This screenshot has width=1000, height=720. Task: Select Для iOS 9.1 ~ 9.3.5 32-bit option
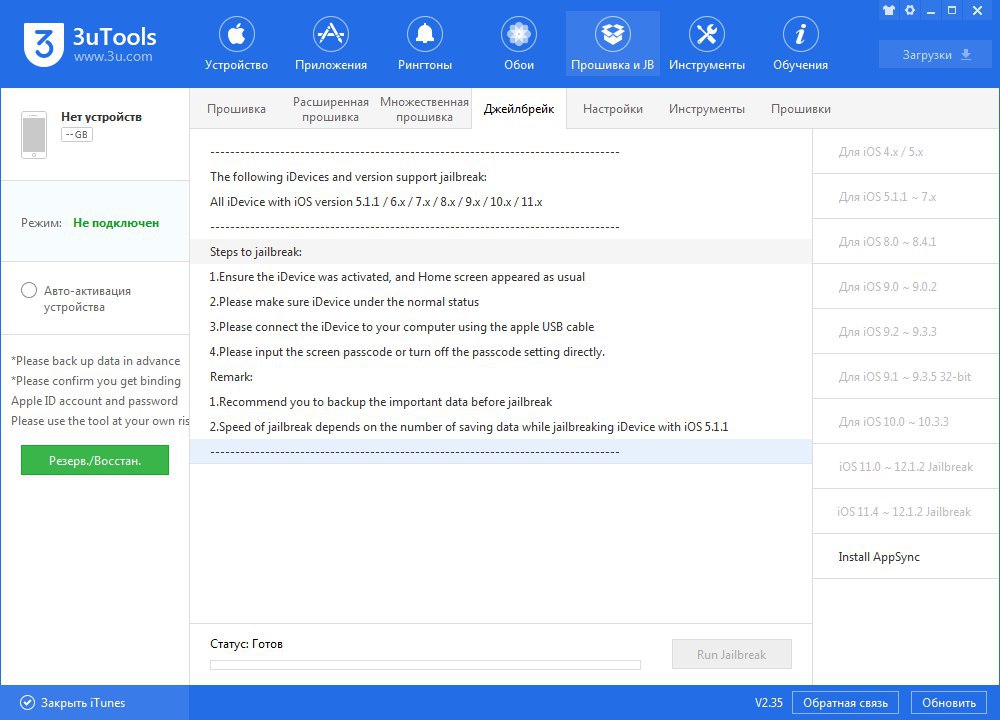click(x=906, y=376)
